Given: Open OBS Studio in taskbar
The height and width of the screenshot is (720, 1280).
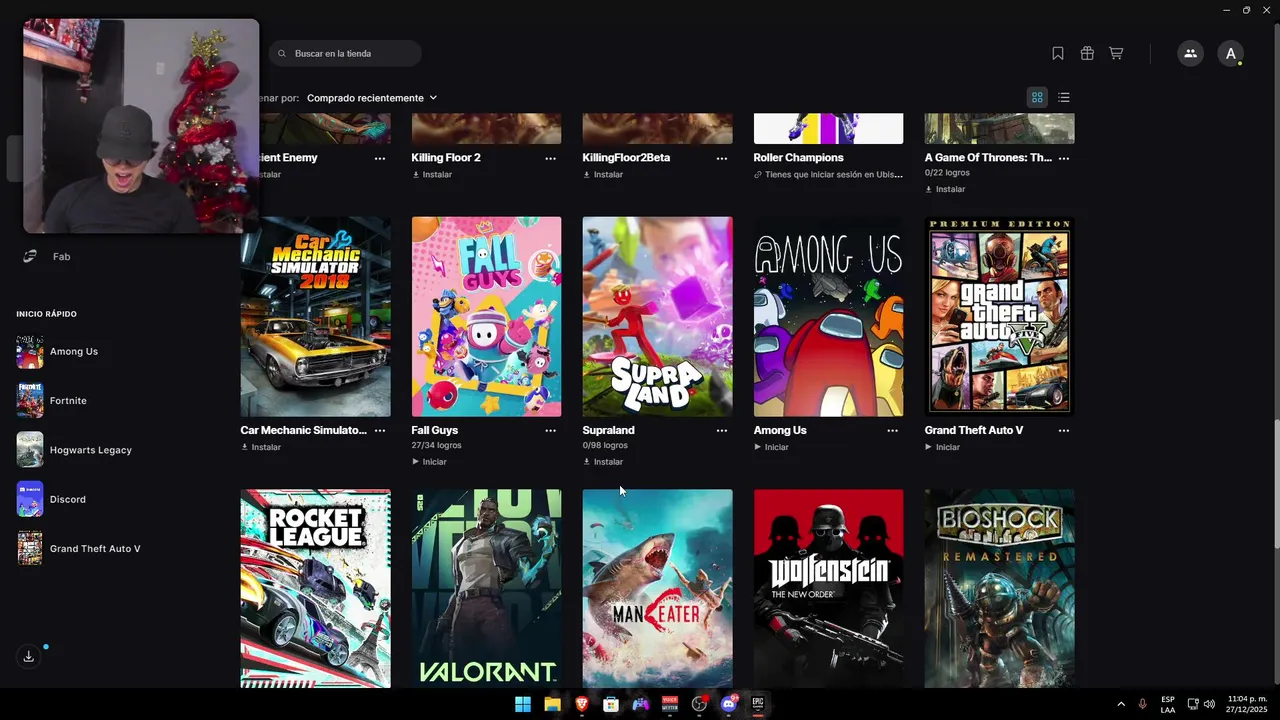Looking at the screenshot, I should 700,704.
